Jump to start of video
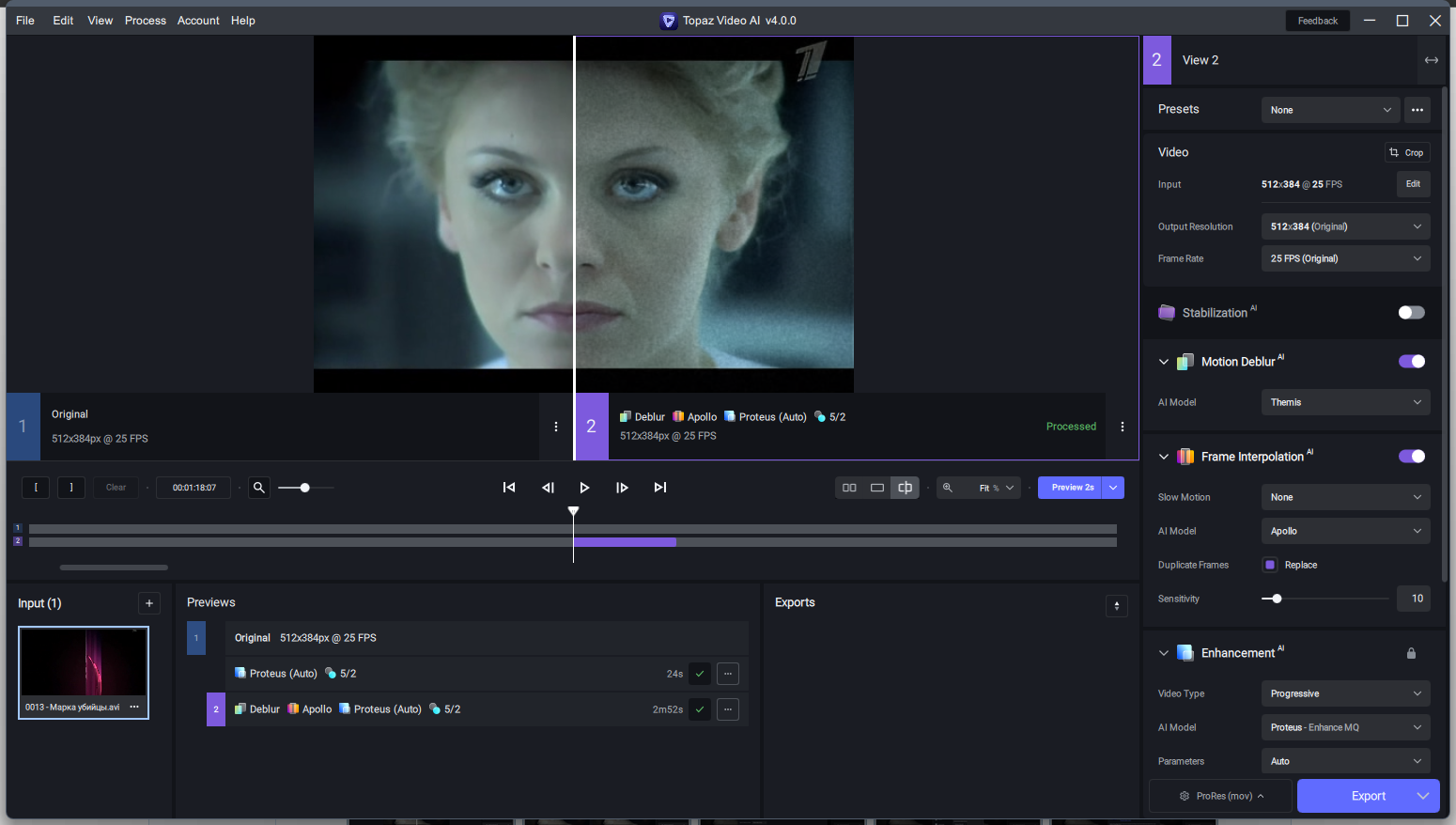This screenshot has width=1456, height=825. click(509, 488)
